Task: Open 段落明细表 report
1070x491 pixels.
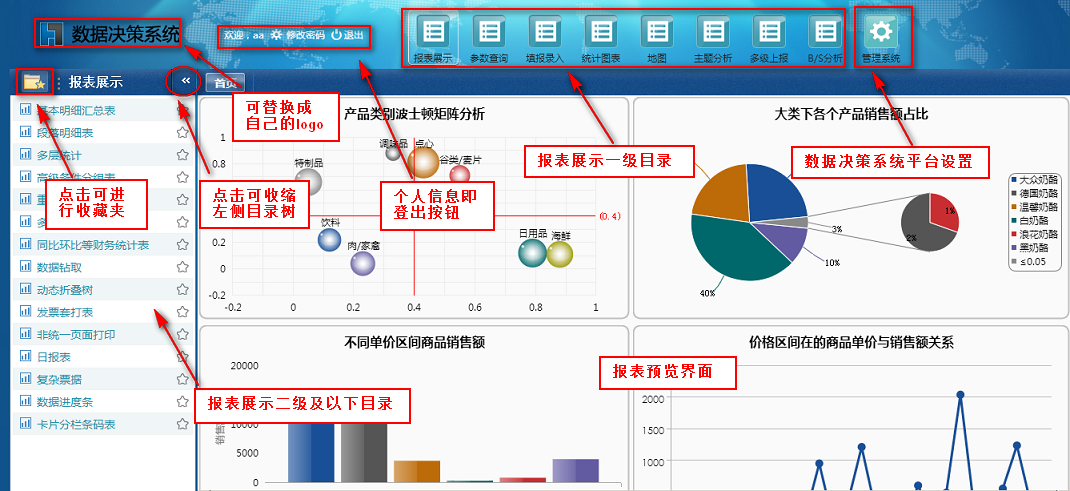Action: click(65, 133)
